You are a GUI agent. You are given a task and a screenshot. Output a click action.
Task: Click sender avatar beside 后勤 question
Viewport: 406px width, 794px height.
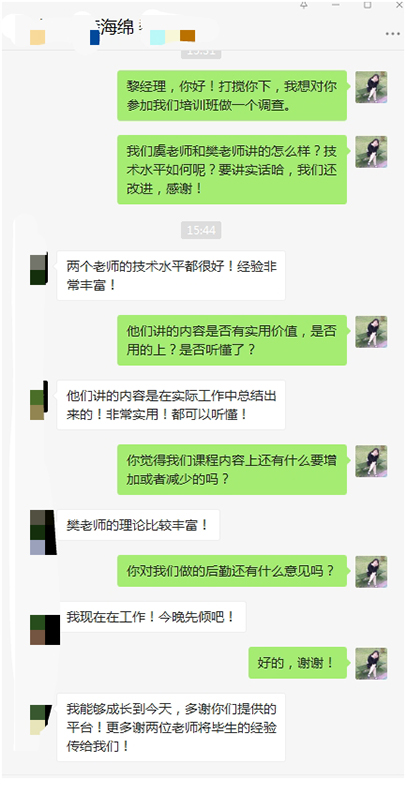371,572
